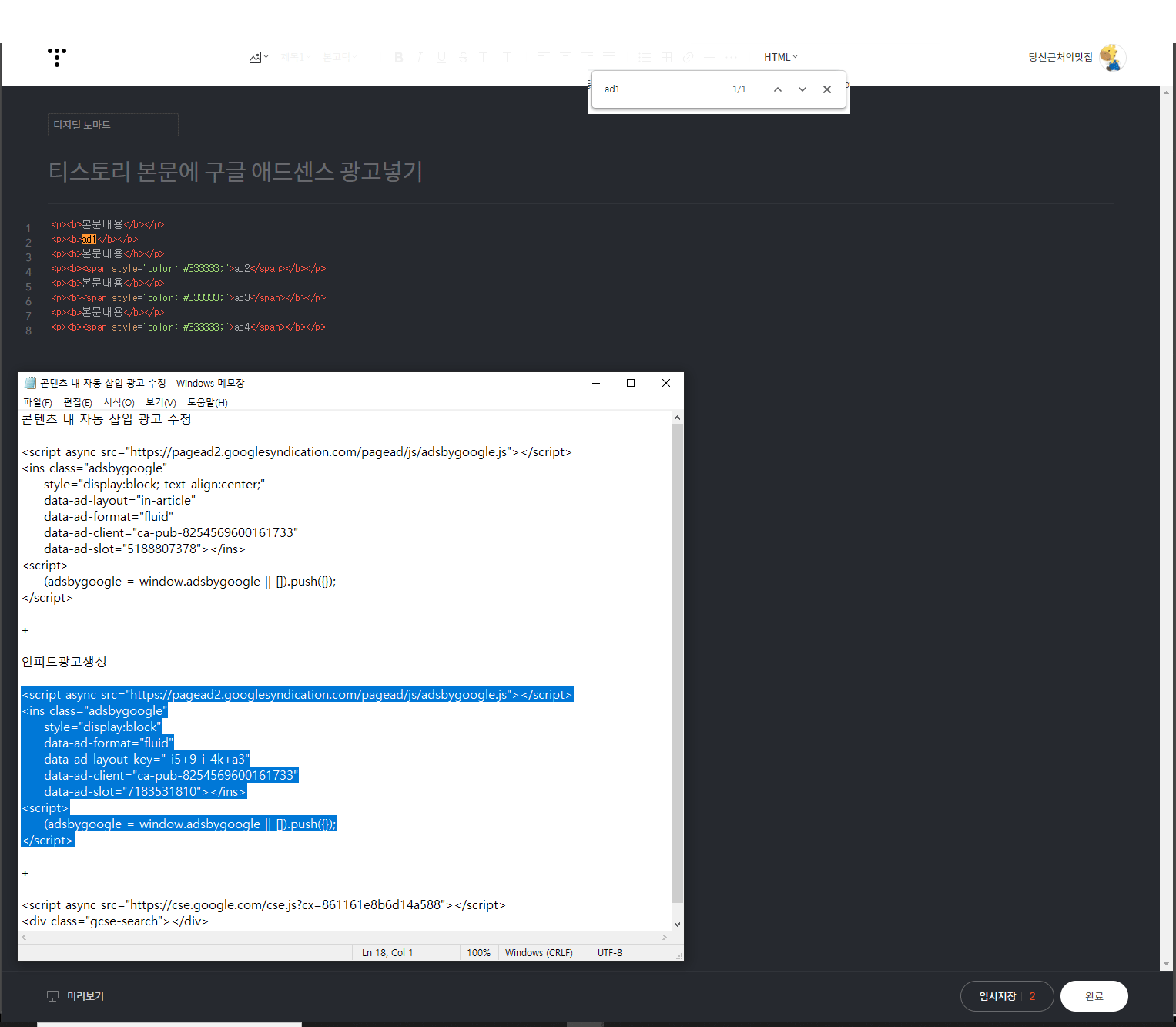Open Notepad 보기(V) menu

(x=161, y=402)
